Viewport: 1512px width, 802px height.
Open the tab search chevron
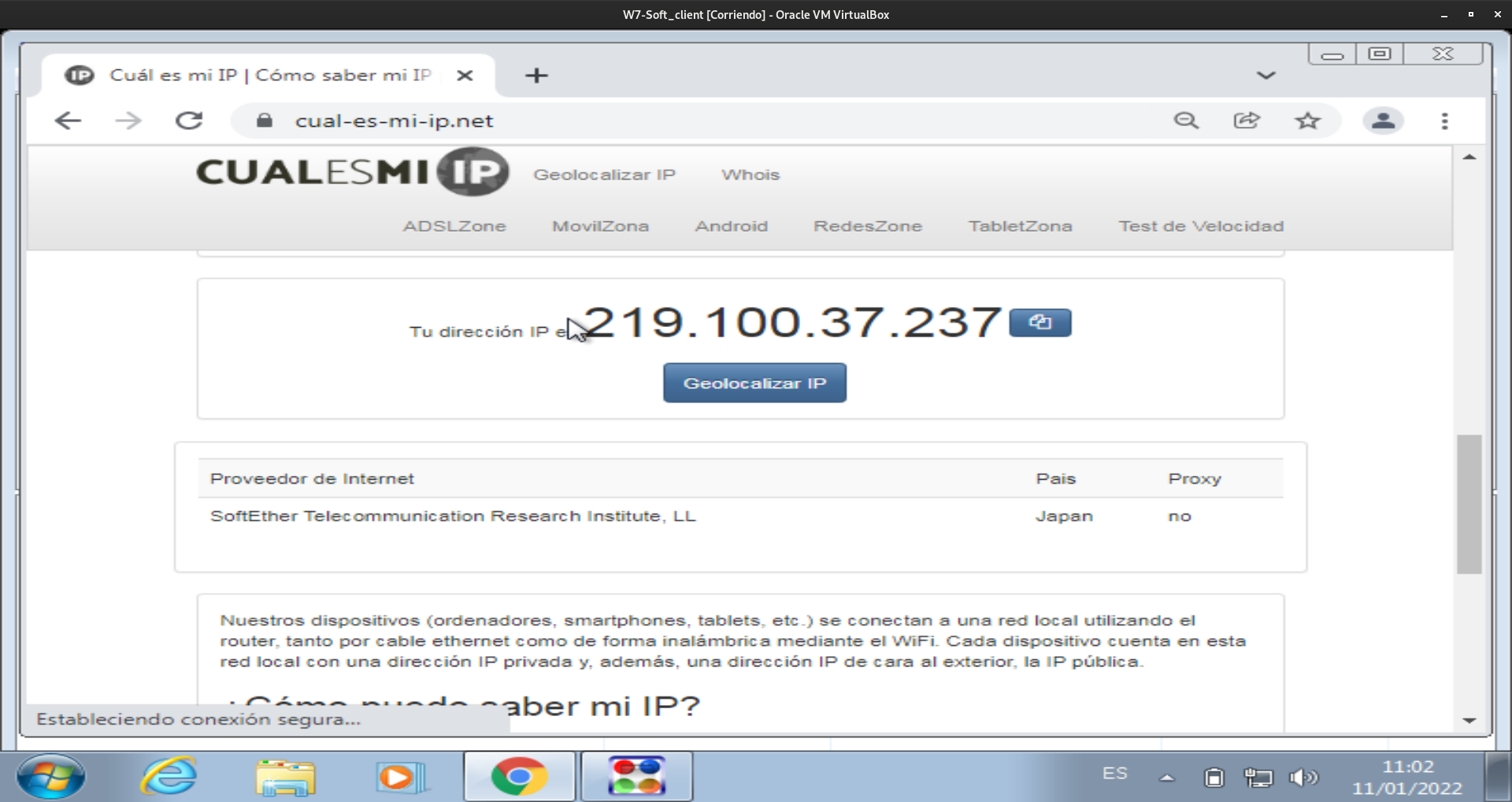pyautogui.click(x=1266, y=75)
